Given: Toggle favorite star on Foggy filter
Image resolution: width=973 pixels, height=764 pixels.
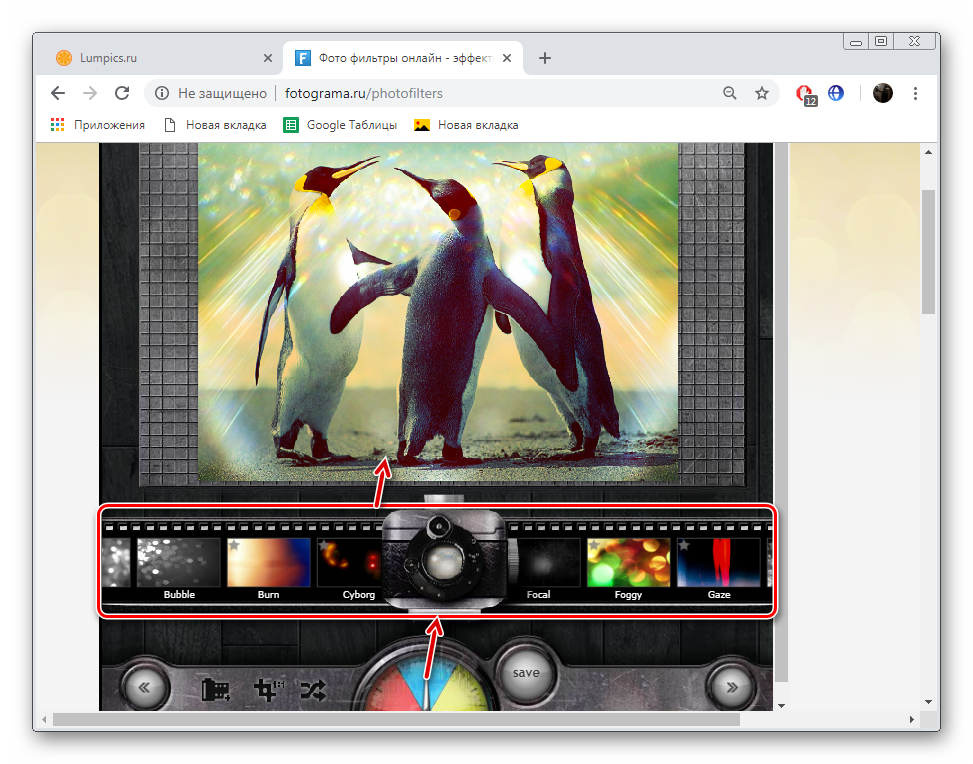Looking at the screenshot, I should 594,546.
